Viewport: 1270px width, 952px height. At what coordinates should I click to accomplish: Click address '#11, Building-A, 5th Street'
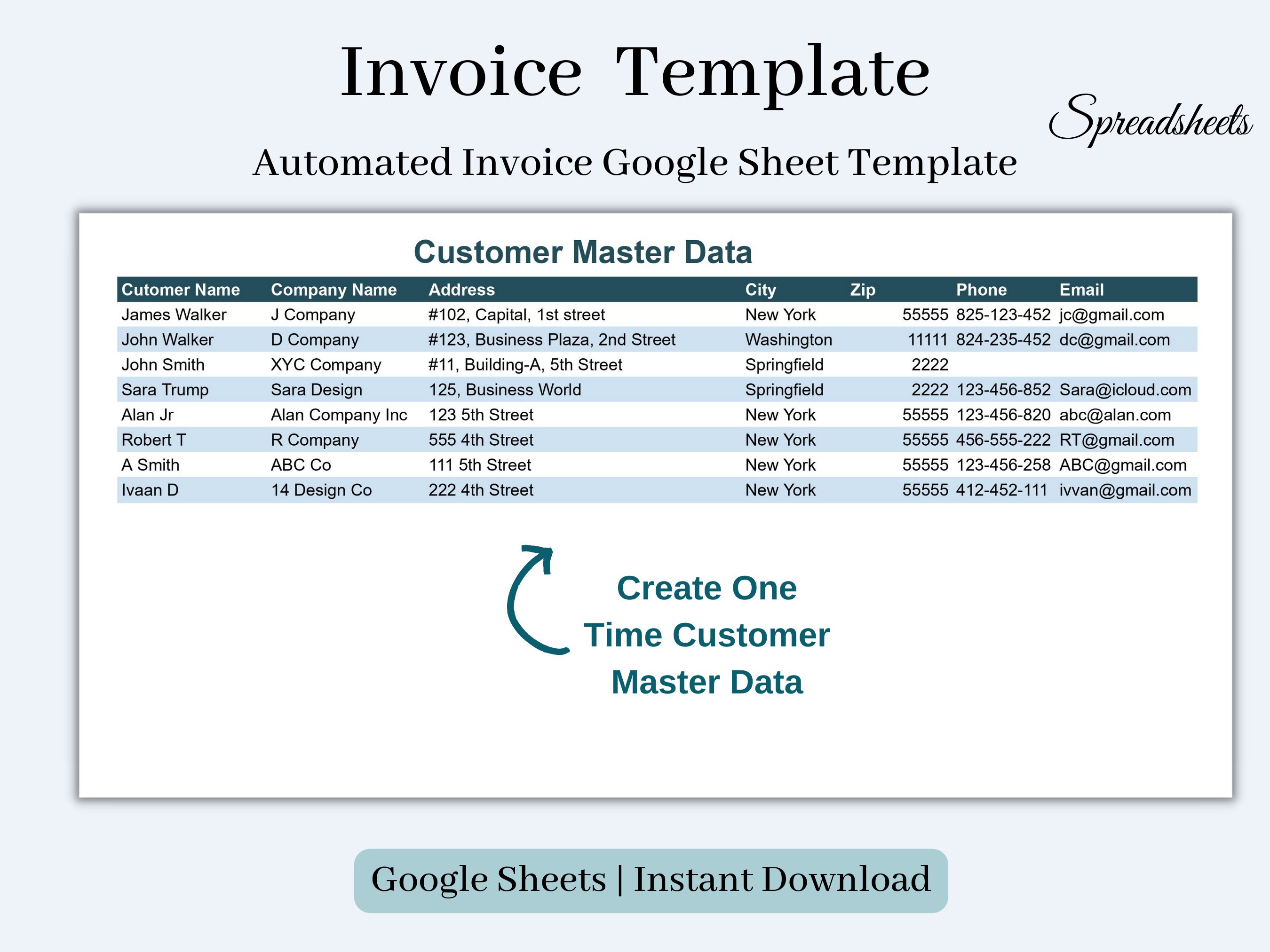pos(525,364)
